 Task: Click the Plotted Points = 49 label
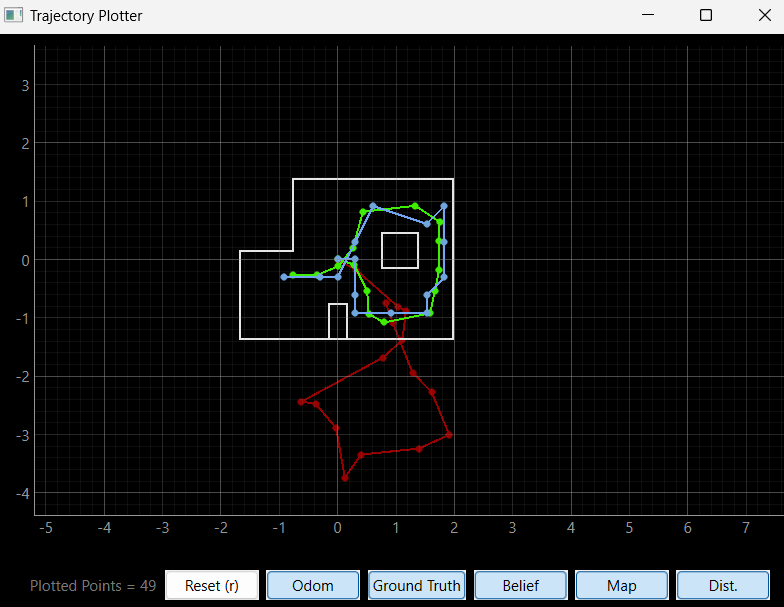pos(93,586)
